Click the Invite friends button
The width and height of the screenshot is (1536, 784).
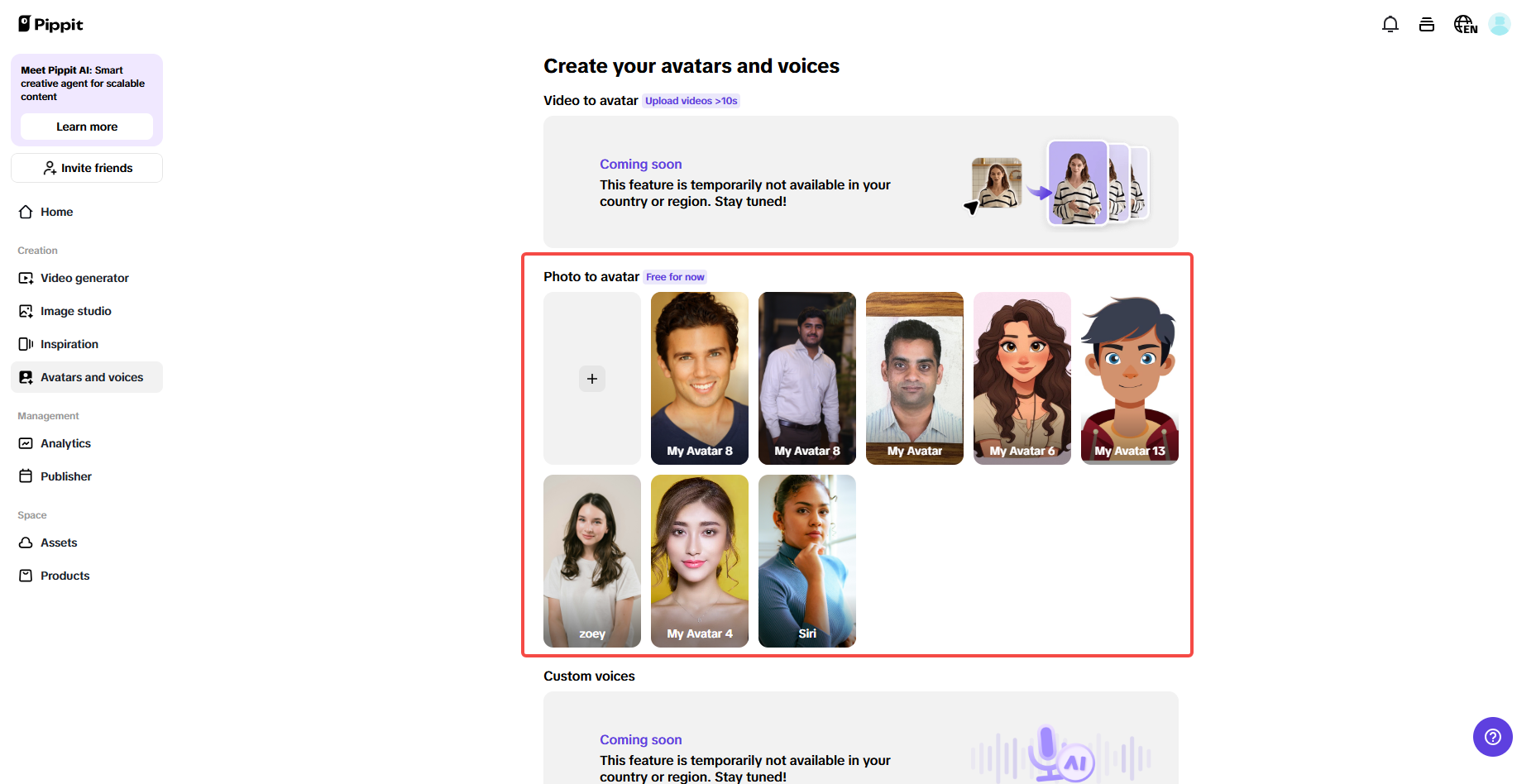click(87, 168)
